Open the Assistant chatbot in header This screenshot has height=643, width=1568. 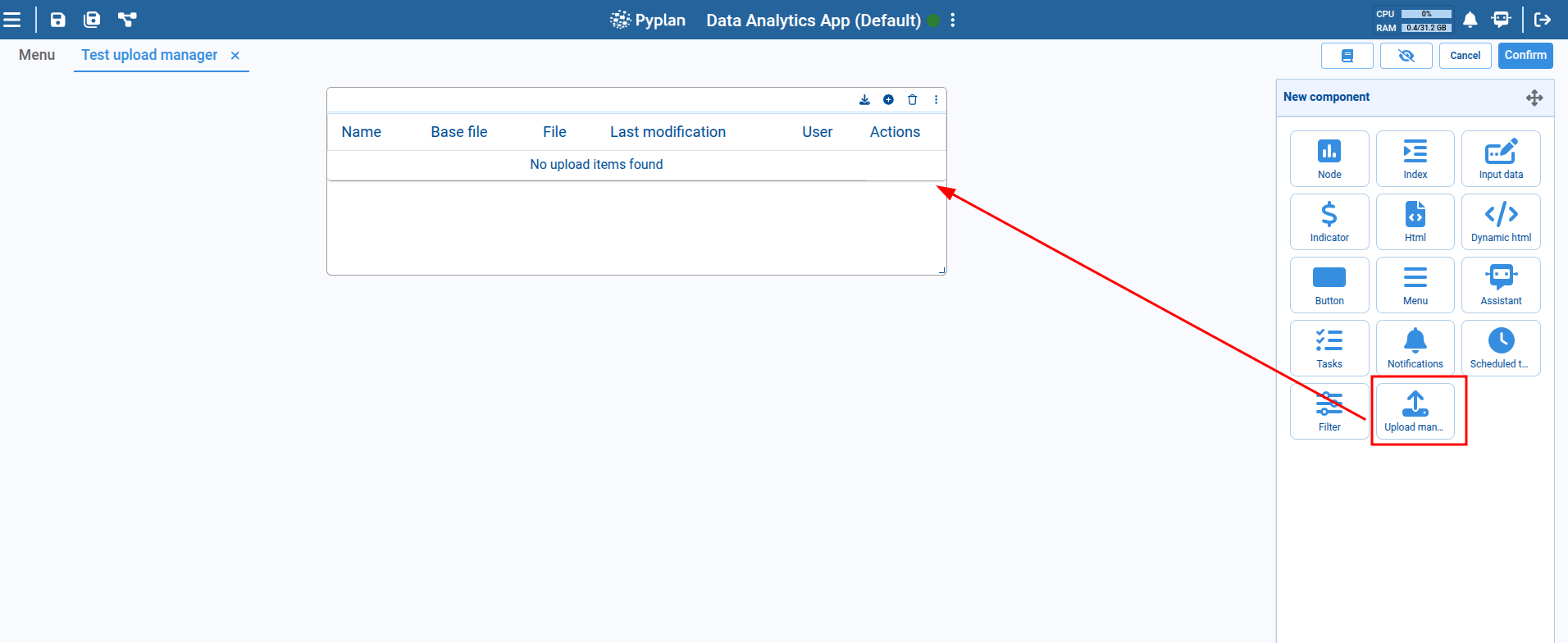click(x=1501, y=20)
